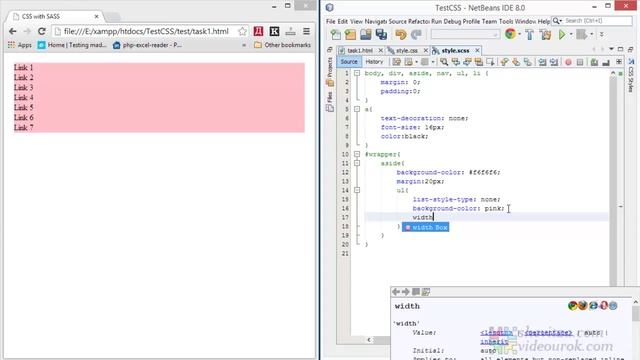The height and width of the screenshot is (360, 640).
Task: Open editor documents list dropdown arrow
Action: (611, 49)
